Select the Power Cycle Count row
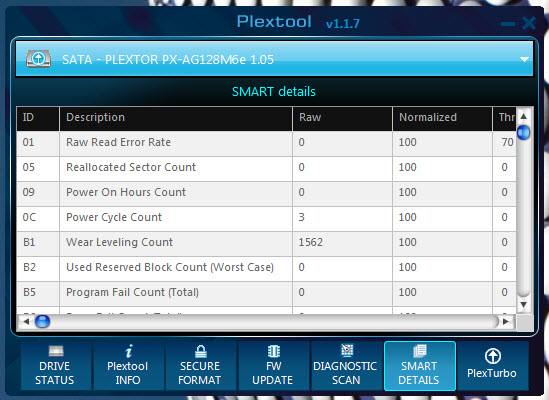Screen dimensions: 549x400 (266, 218)
